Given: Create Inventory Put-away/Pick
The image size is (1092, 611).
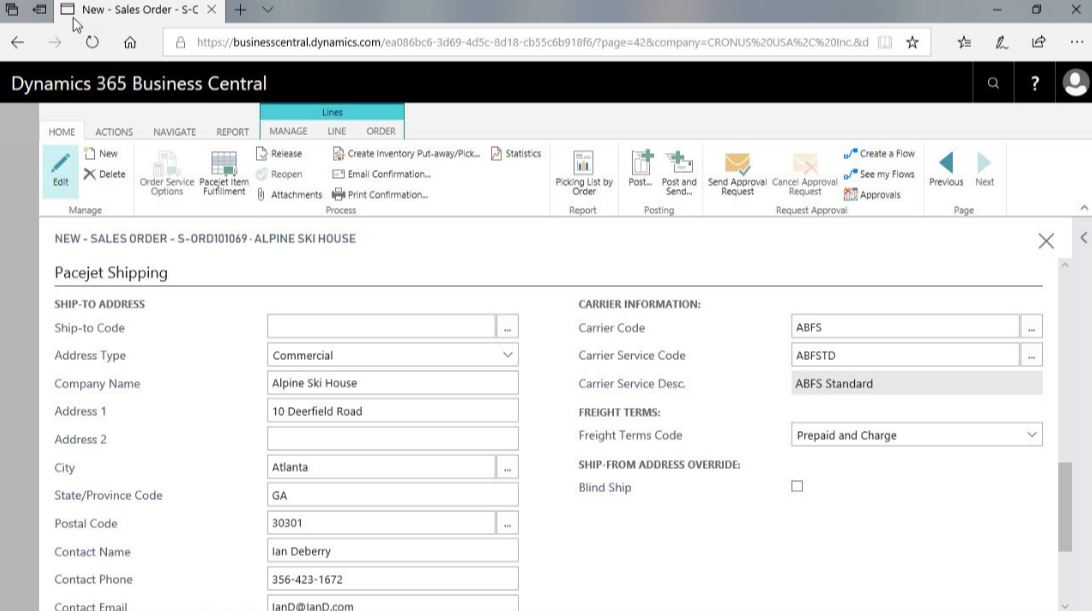Looking at the screenshot, I should pos(406,153).
